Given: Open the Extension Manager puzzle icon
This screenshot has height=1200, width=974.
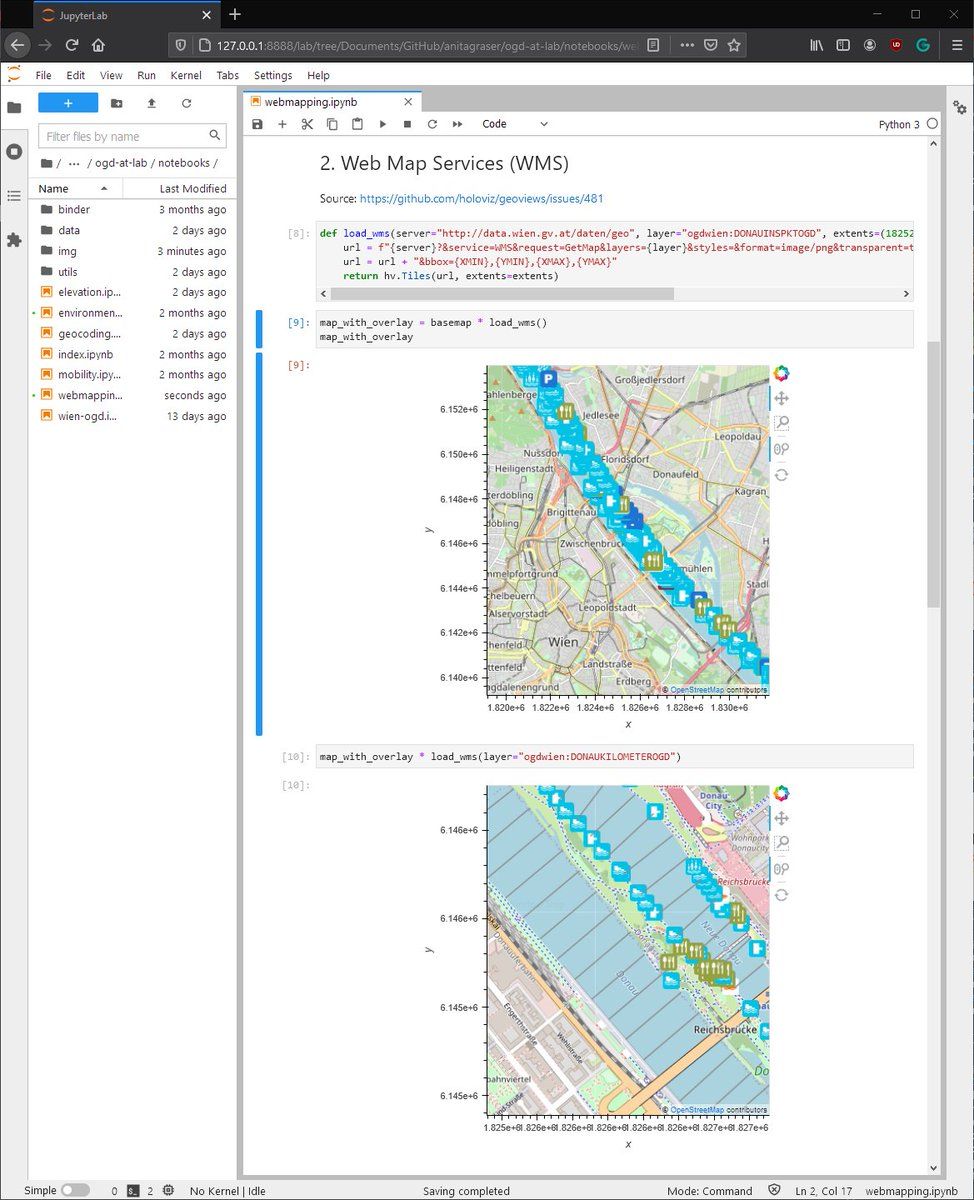Looking at the screenshot, I should tap(14, 240).
